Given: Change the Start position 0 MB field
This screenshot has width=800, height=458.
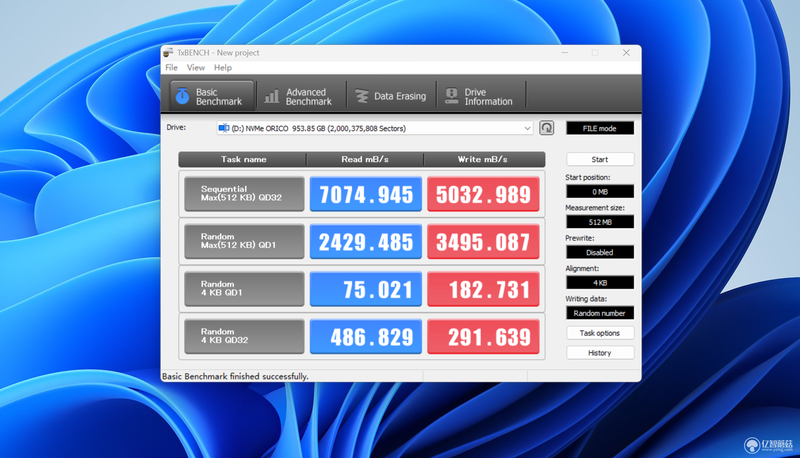Looking at the screenshot, I should [599, 192].
